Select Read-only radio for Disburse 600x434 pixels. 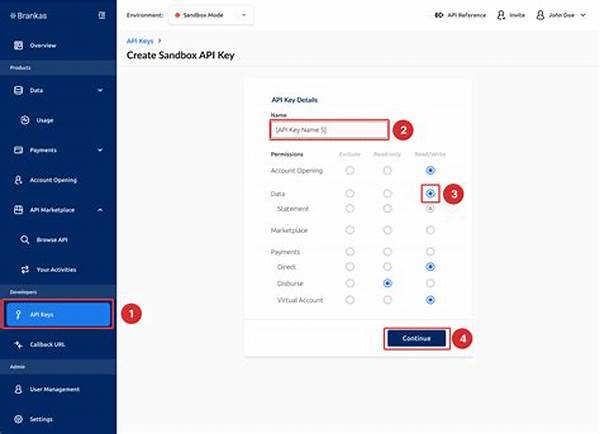pyautogui.click(x=387, y=283)
